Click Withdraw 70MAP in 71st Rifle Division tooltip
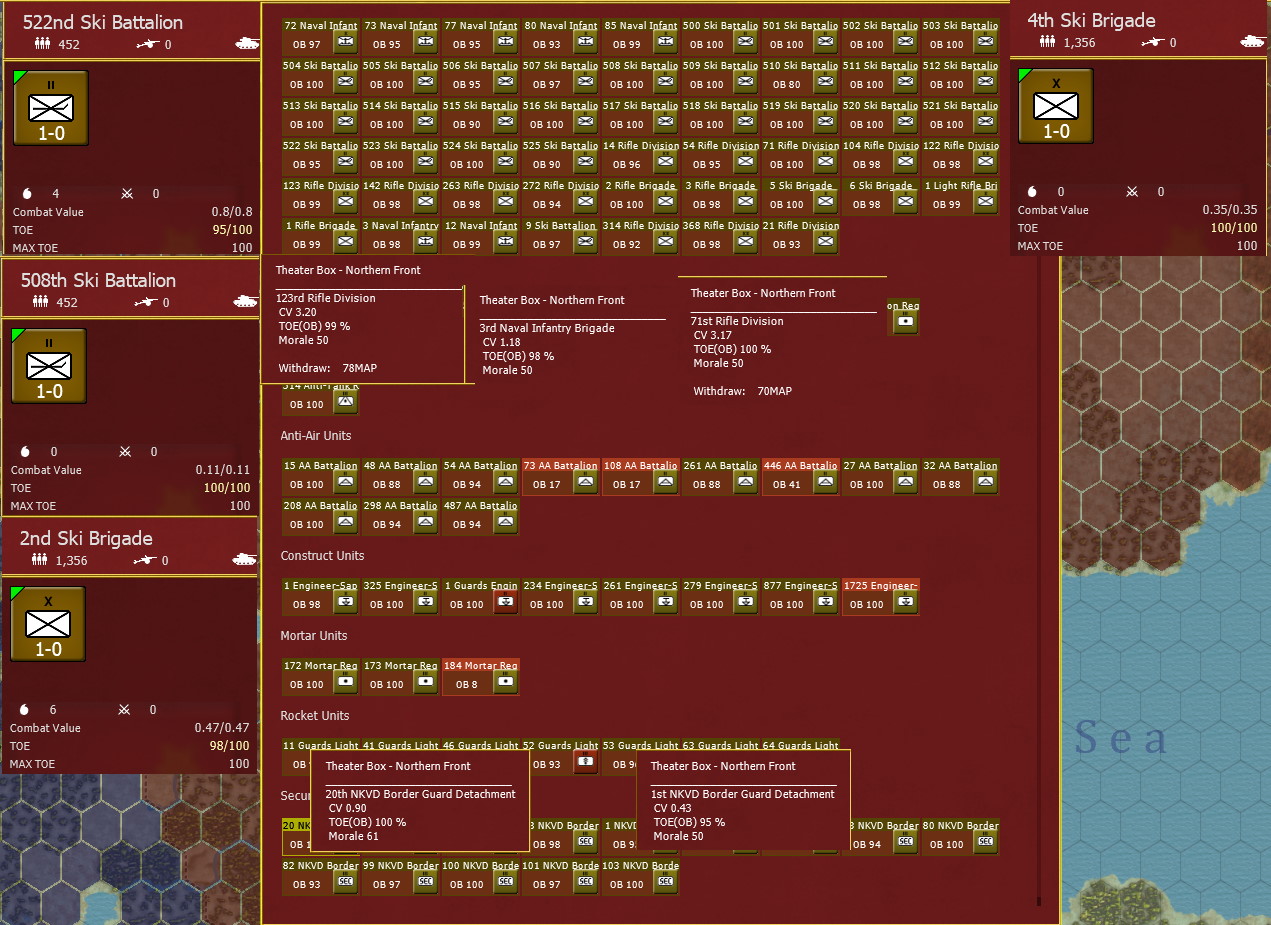 tap(743, 391)
